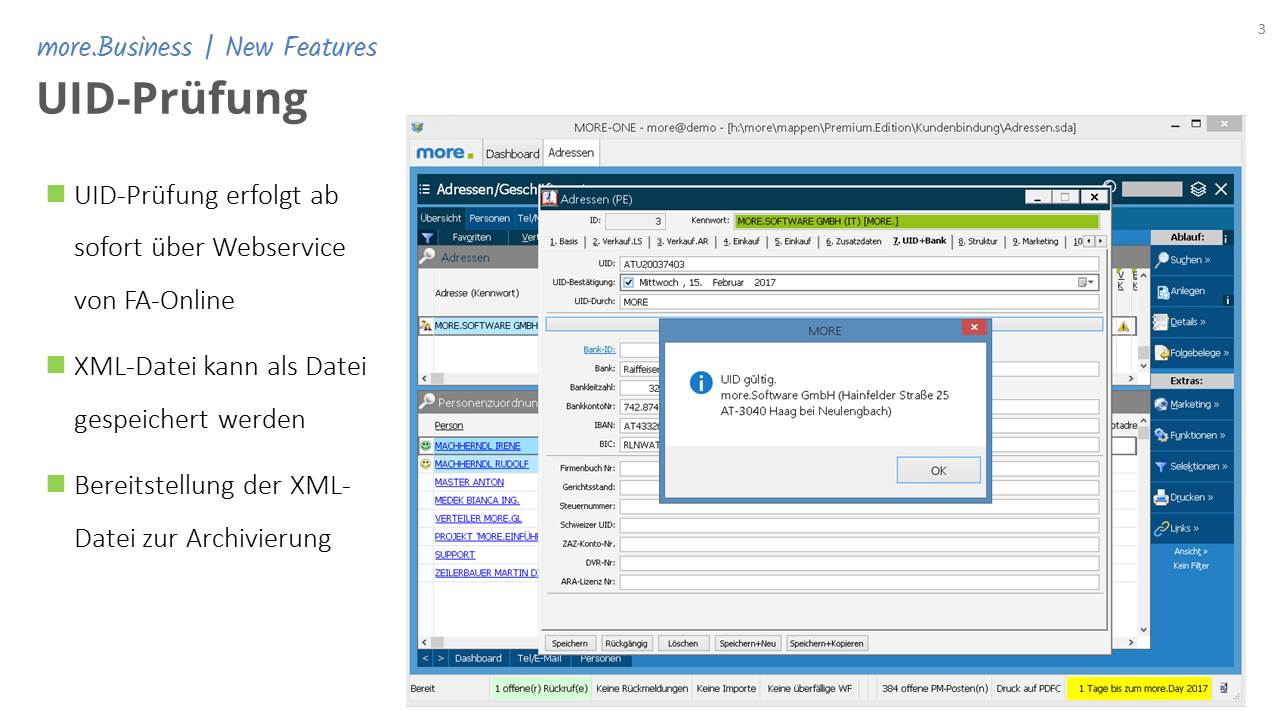Switch to the 3. Verkauf.AR tab
The width and height of the screenshot is (1279, 720).
coord(682,241)
